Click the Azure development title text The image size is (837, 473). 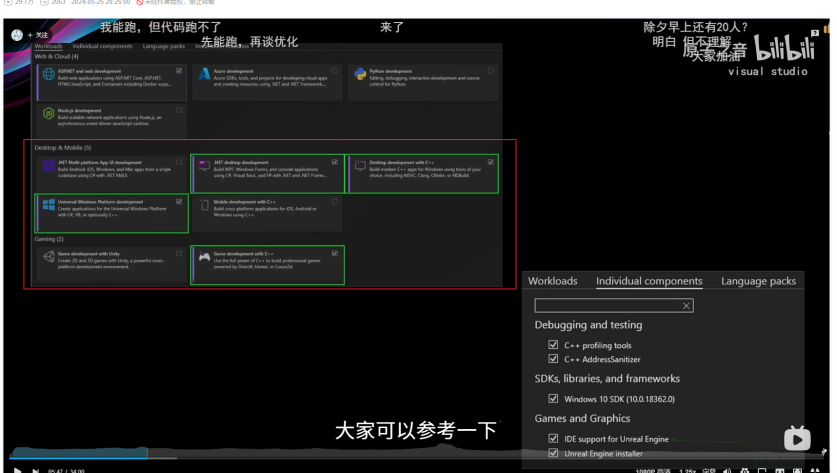coord(233,71)
